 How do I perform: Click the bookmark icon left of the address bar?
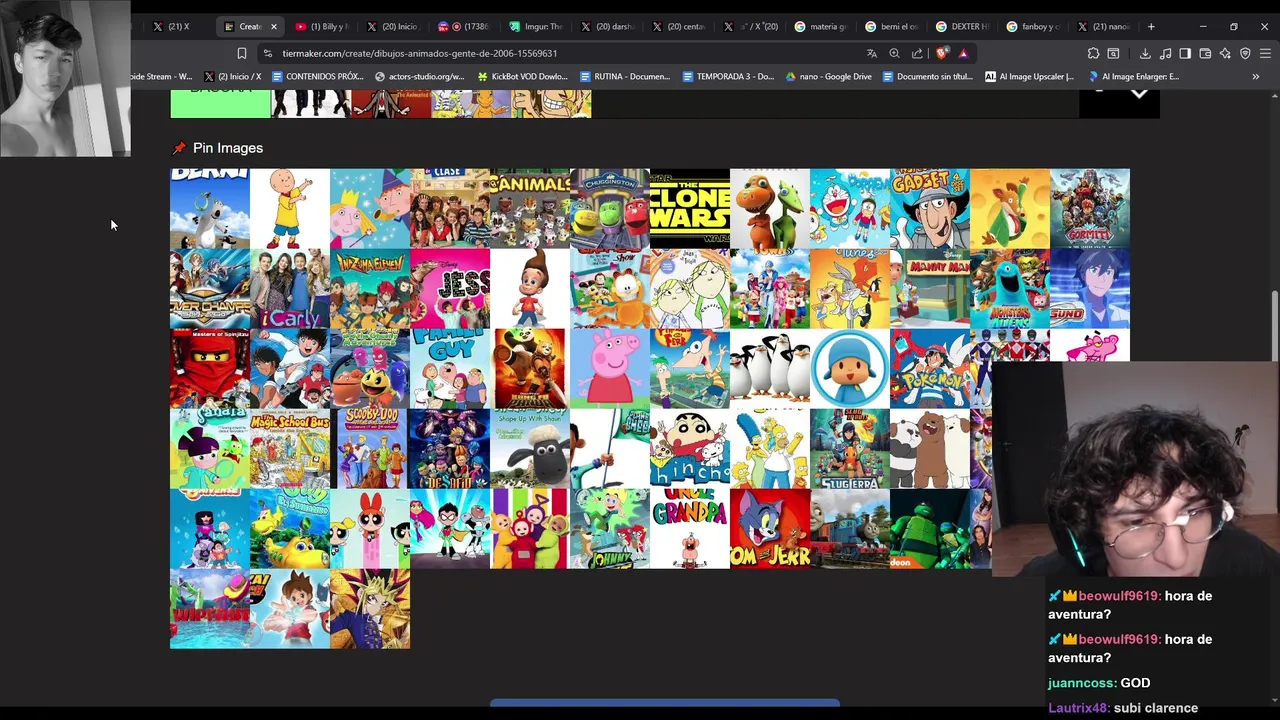pos(241,53)
